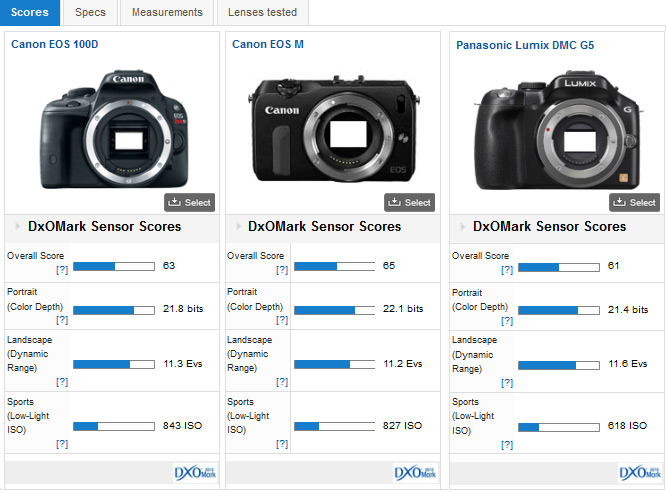Open Portrait help for Canon EOS M

pyautogui.click(x=282, y=320)
